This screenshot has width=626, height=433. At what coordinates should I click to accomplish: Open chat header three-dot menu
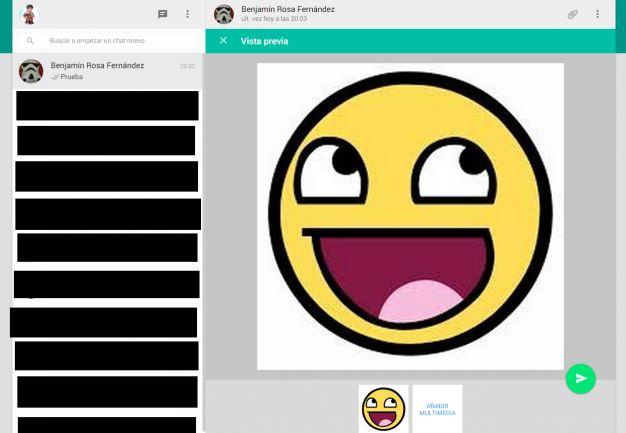point(597,14)
